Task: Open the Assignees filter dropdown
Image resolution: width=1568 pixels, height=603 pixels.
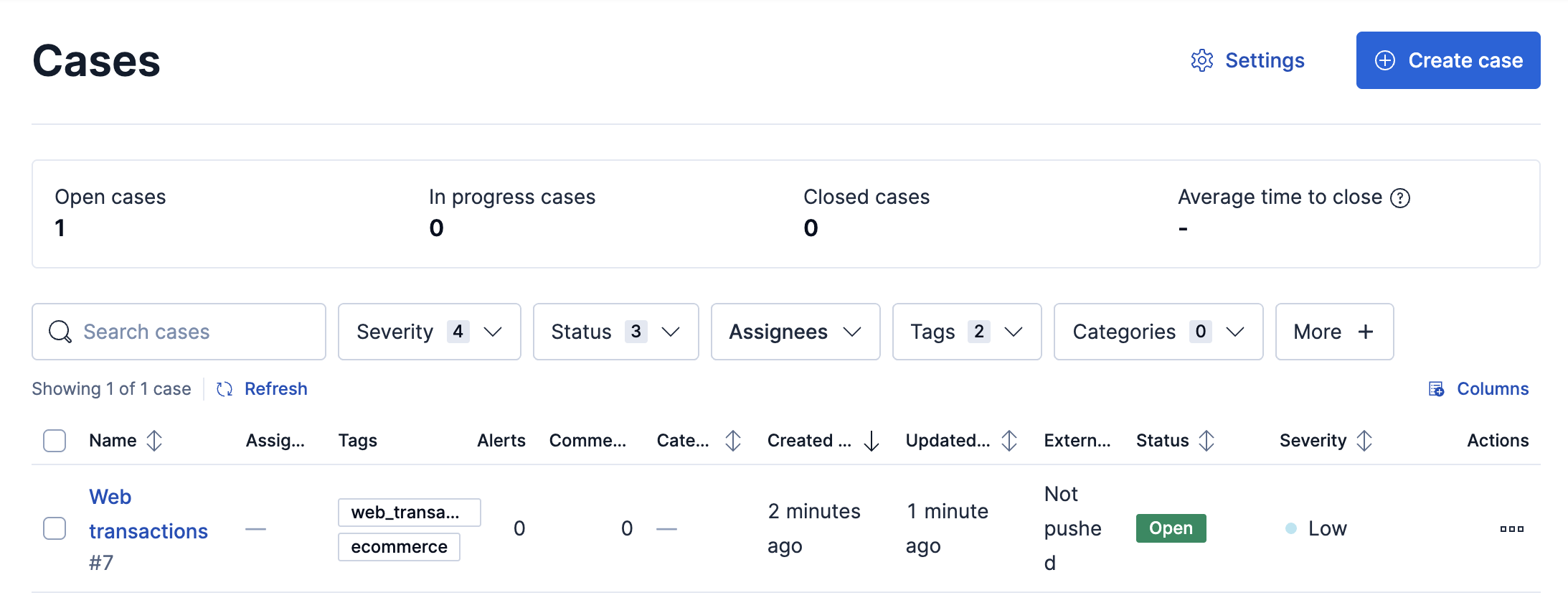Action: (x=795, y=332)
